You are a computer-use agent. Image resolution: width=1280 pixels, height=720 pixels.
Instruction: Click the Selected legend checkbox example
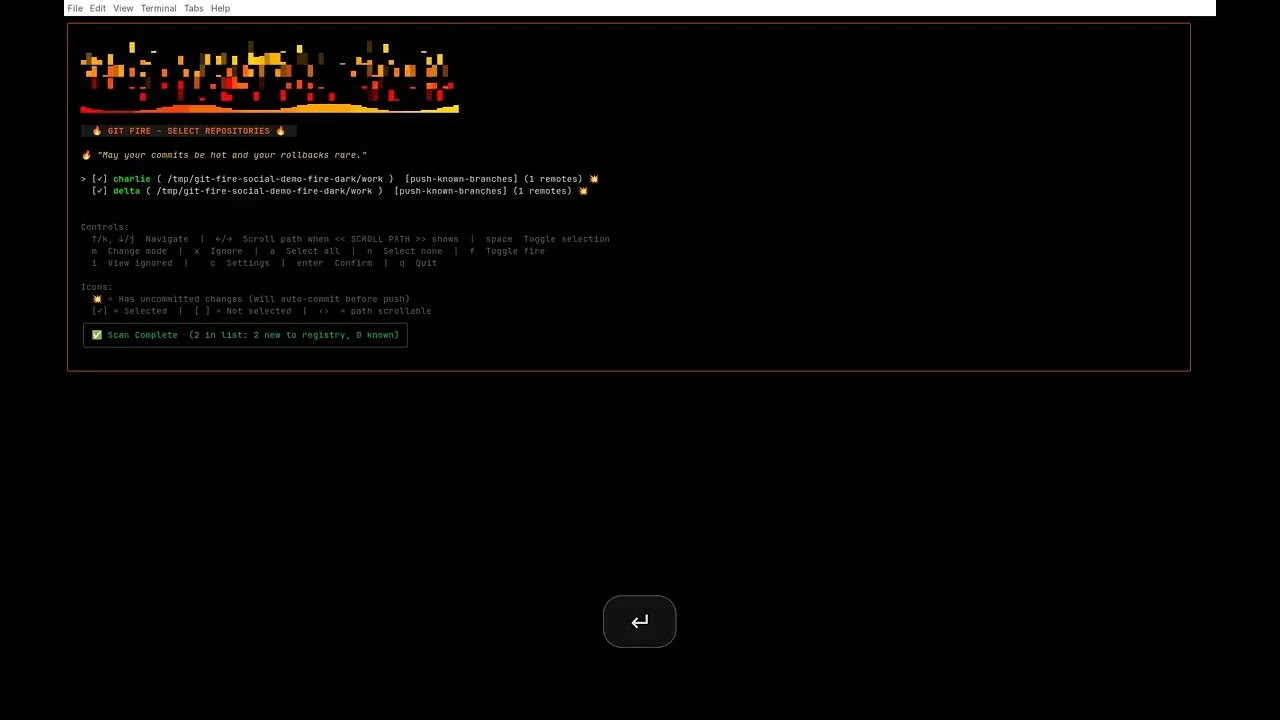[x=99, y=311]
